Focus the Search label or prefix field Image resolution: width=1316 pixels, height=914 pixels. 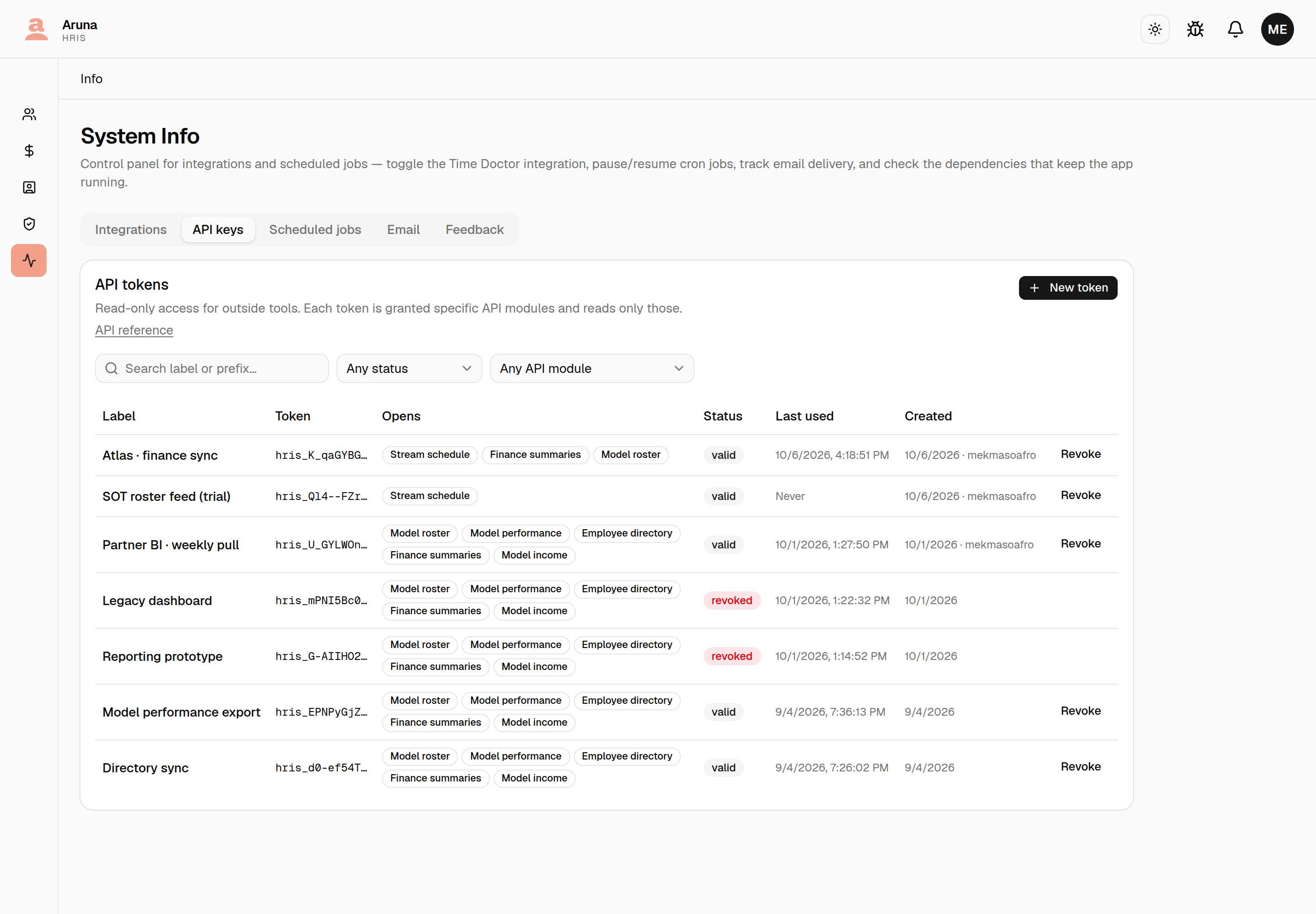pos(212,368)
